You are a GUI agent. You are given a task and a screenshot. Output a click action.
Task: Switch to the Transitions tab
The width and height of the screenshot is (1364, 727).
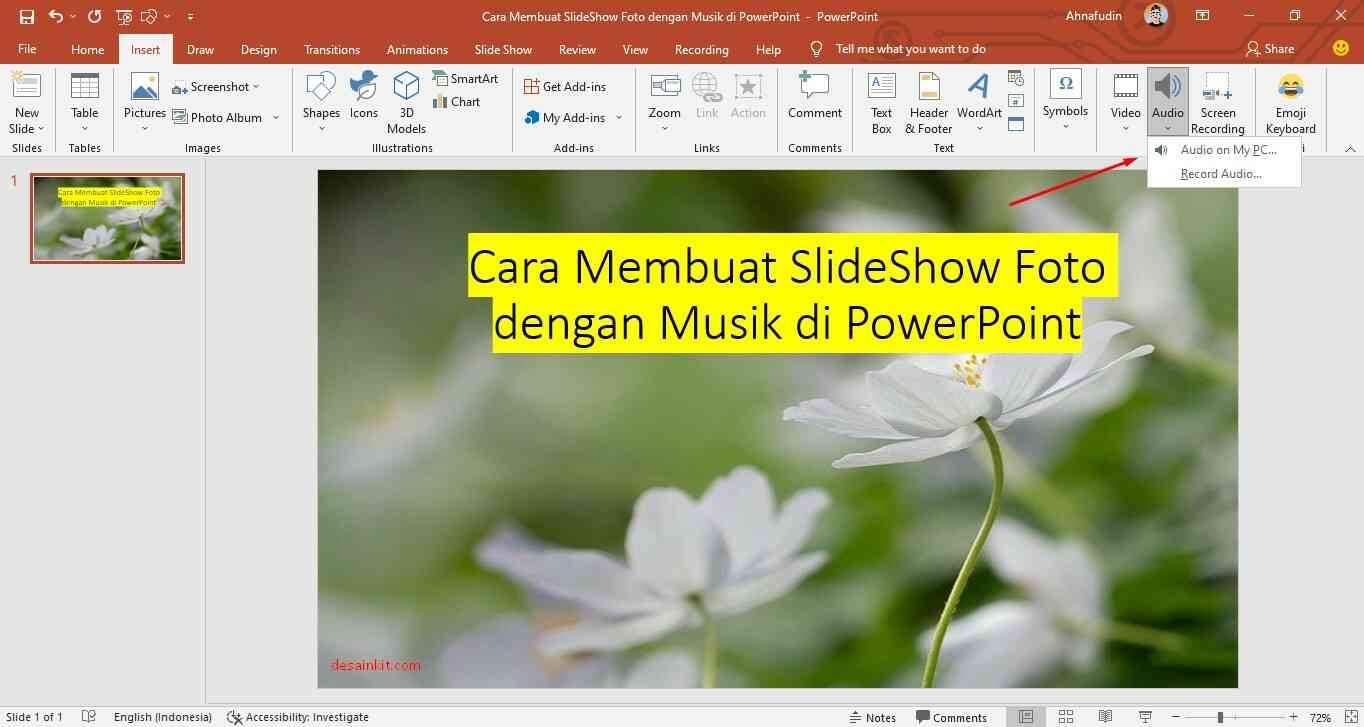click(332, 49)
